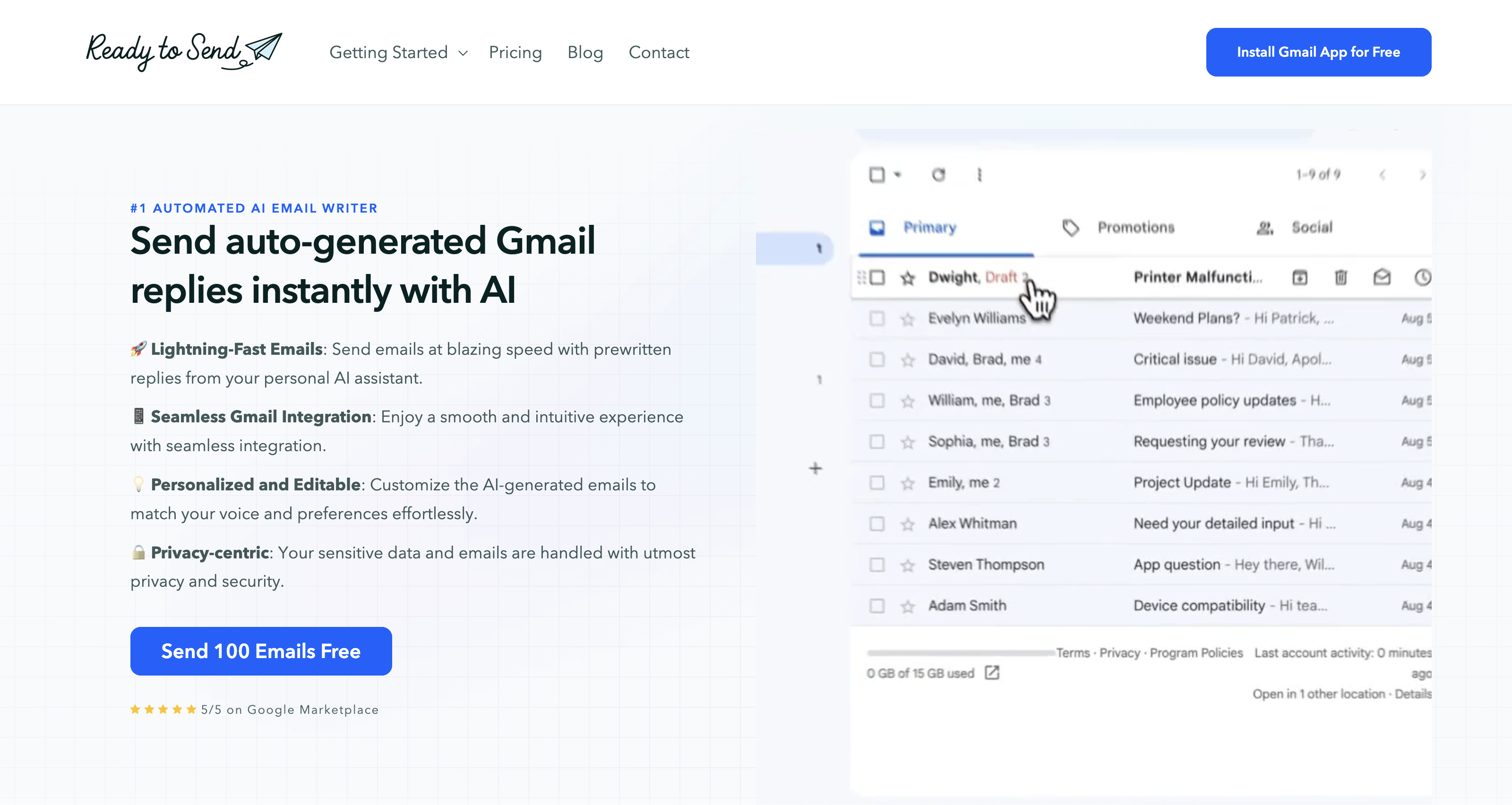
Task: Star the Alex Whitman email
Action: point(908,524)
